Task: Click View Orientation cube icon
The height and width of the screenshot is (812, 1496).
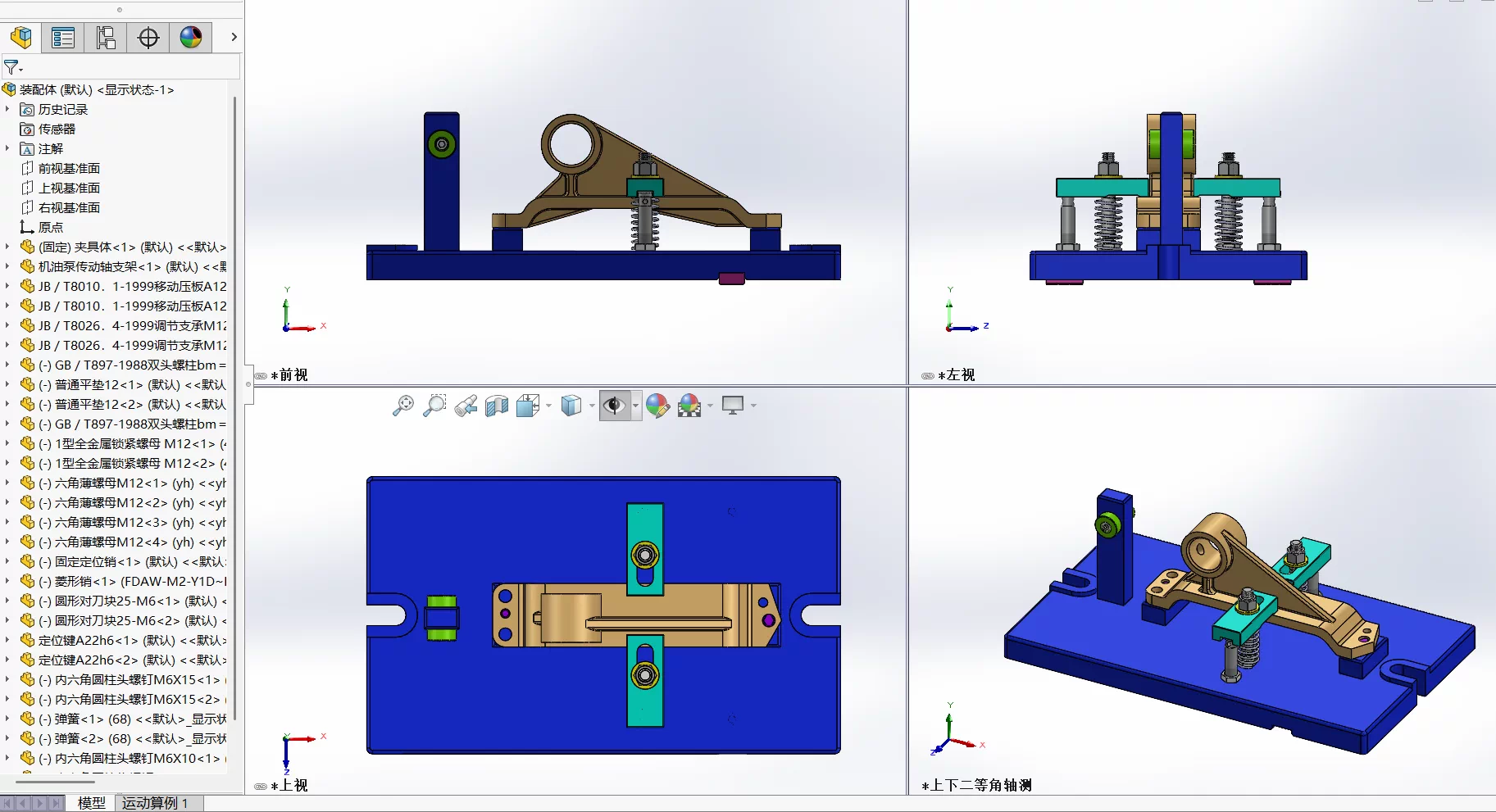Action: [x=528, y=406]
